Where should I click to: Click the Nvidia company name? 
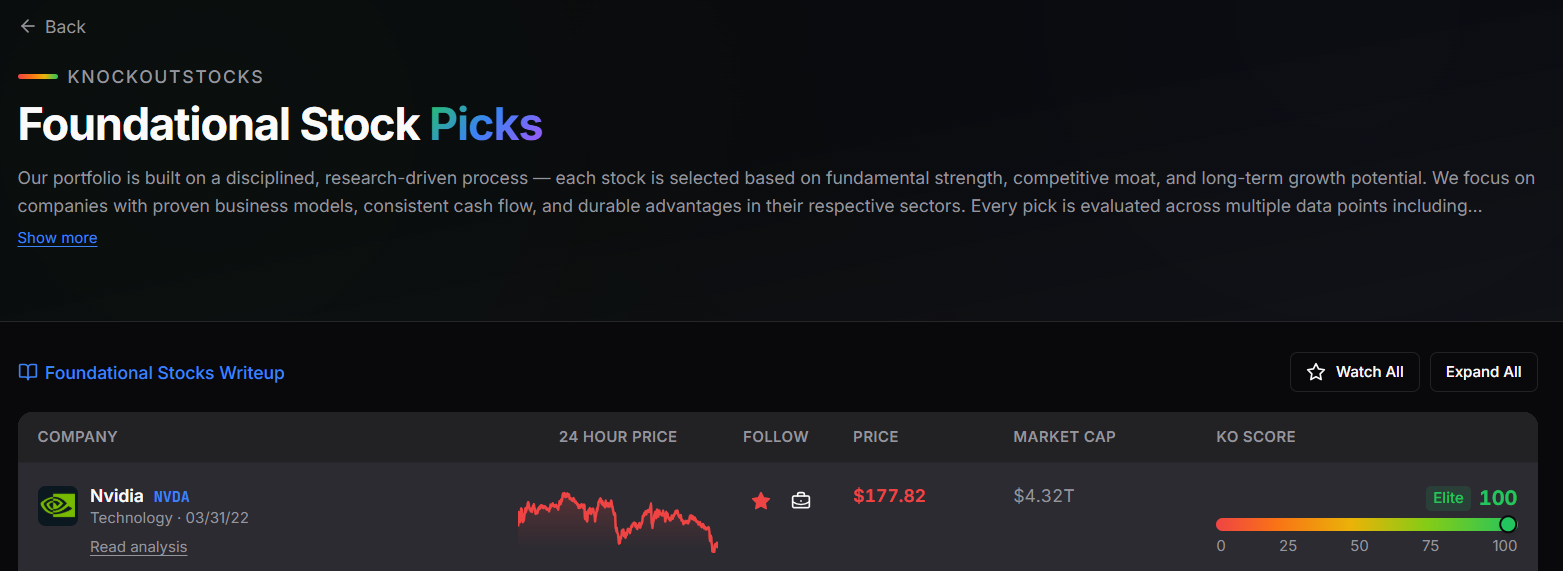point(117,496)
